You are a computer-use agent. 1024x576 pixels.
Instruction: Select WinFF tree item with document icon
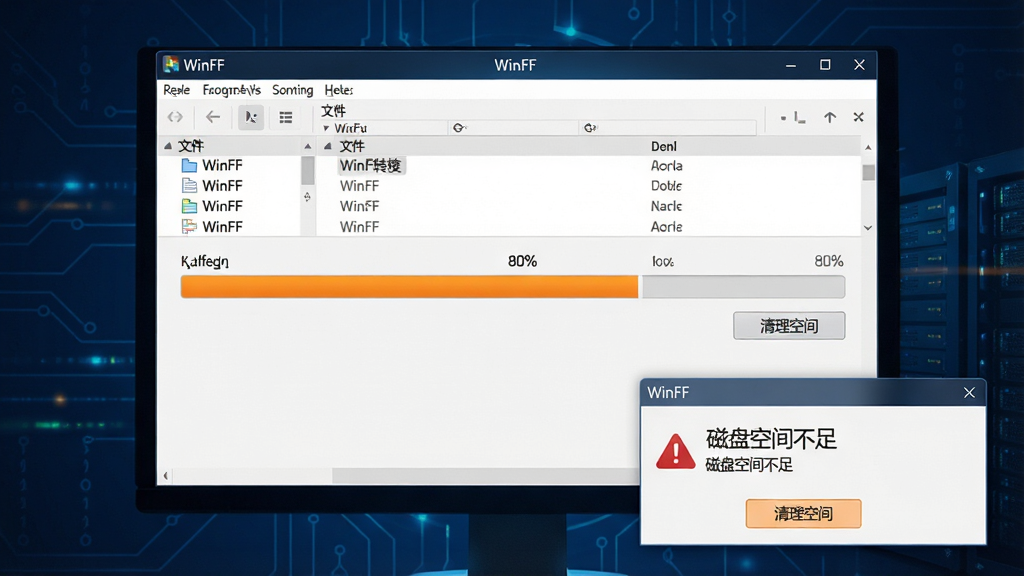pos(222,185)
